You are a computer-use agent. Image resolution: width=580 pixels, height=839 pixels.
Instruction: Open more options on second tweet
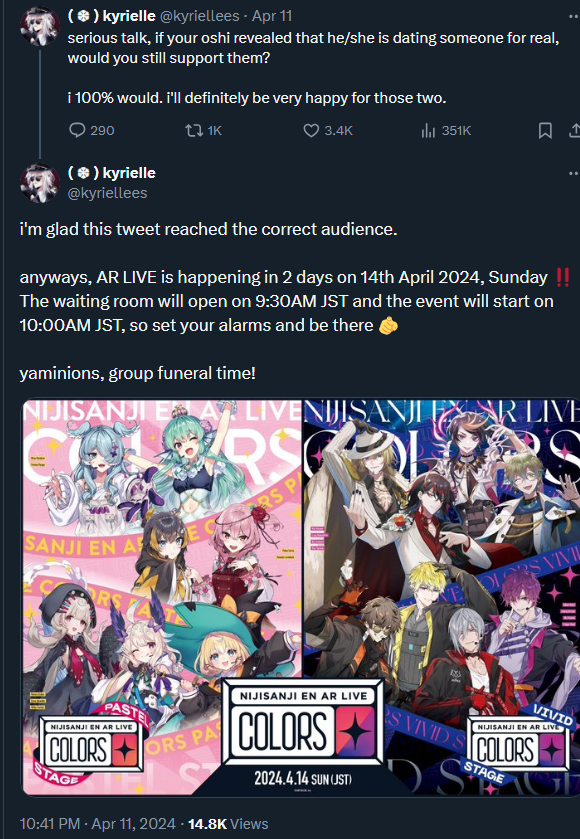[x=574, y=173]
